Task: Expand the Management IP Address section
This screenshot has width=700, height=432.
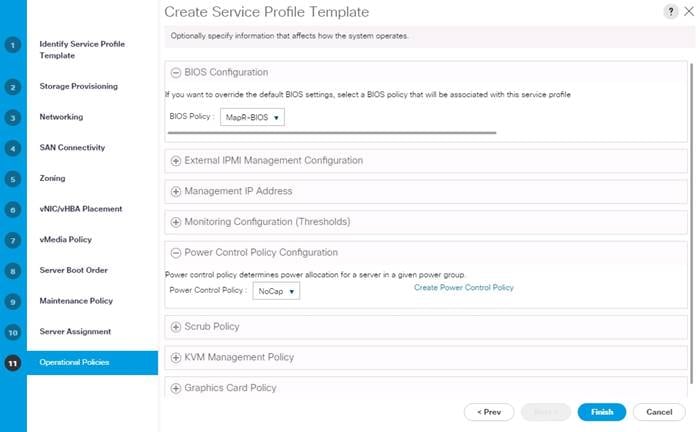Action: pyautogui.click(x=176, y=191)
